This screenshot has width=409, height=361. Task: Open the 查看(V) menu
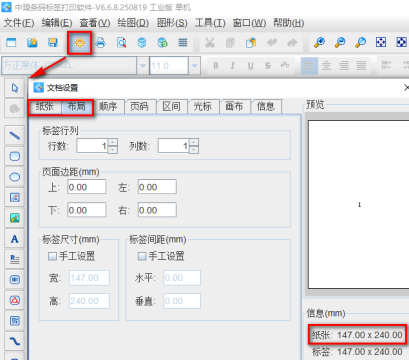click(x=95, y=23)
